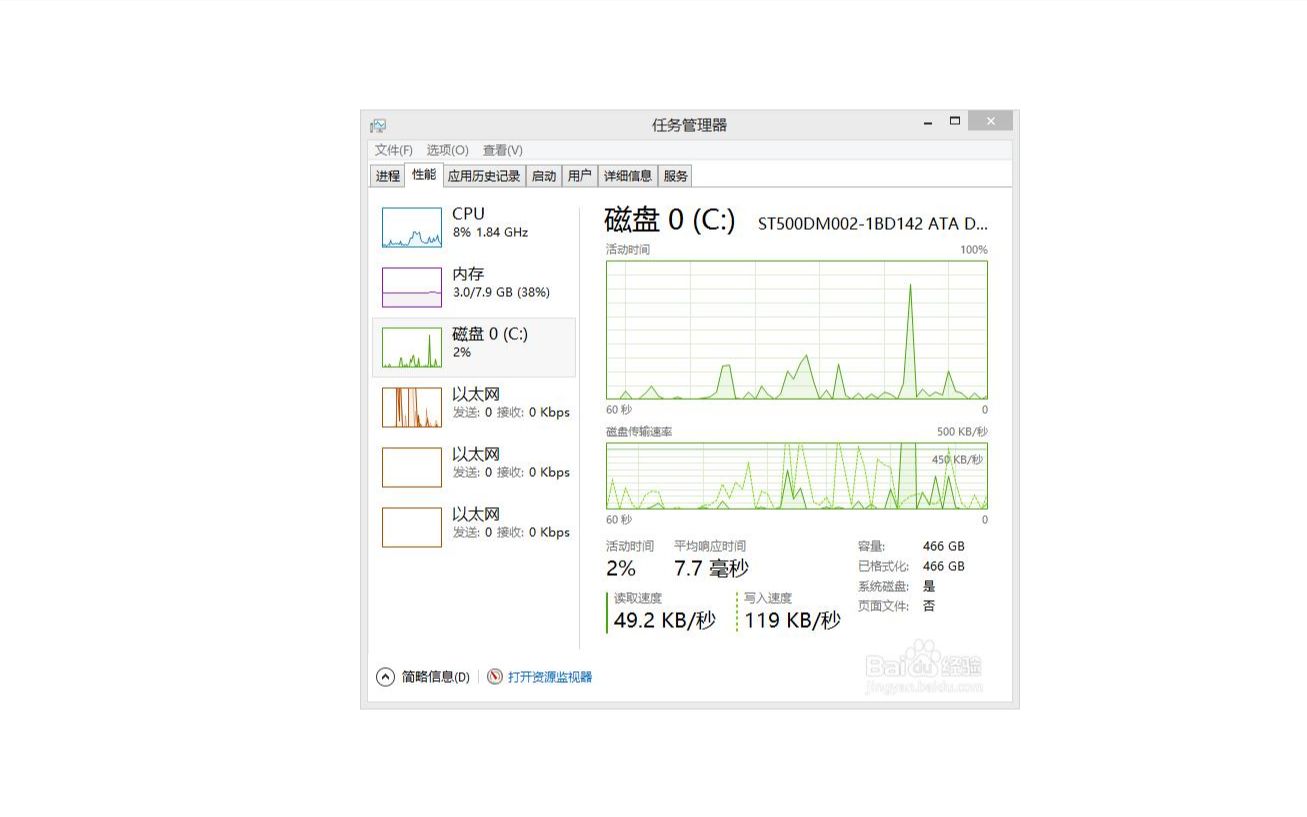
Task: Switch to the 进程 tab
Action: 388,176
